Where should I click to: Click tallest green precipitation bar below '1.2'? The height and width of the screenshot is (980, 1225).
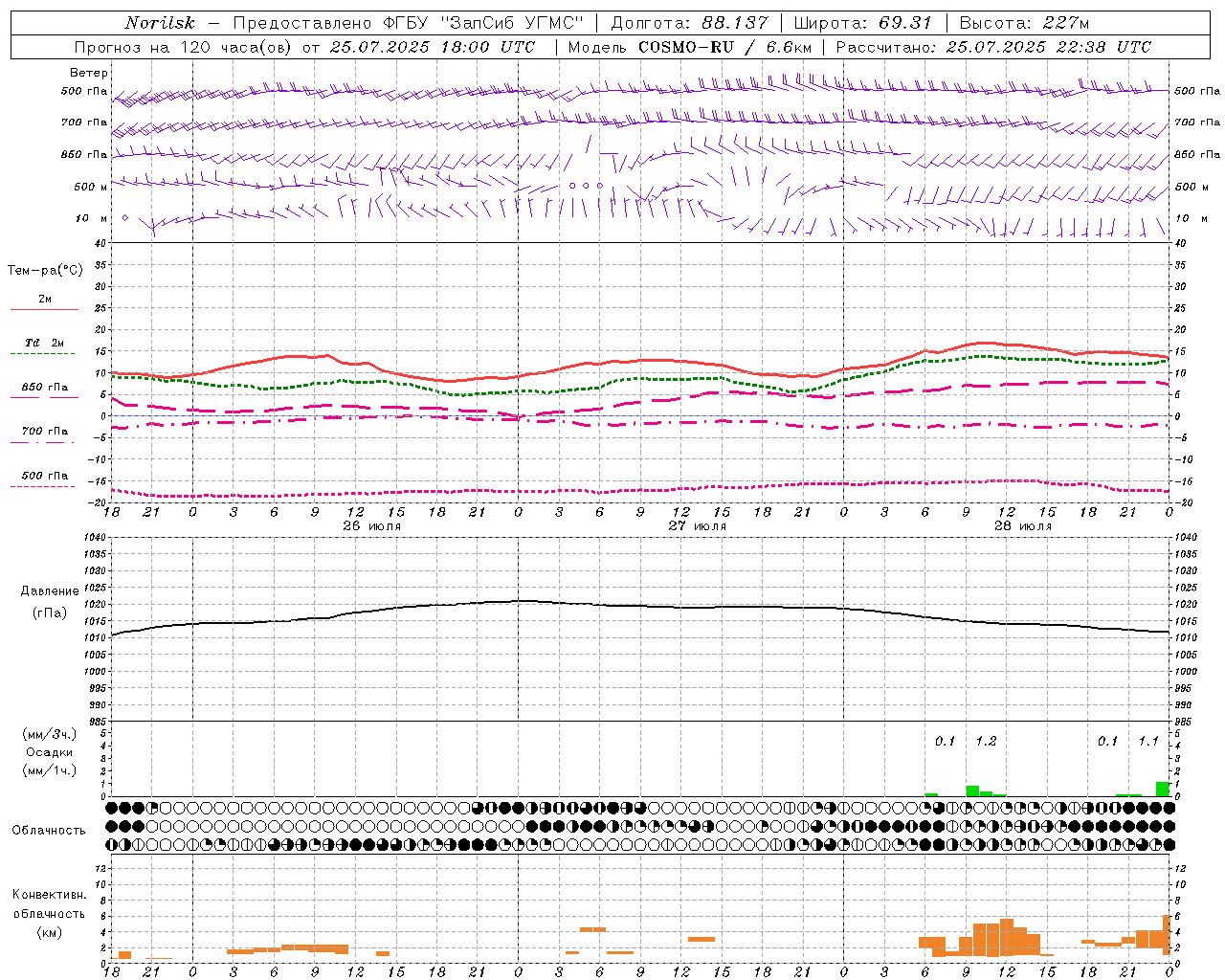click(972, 791)
